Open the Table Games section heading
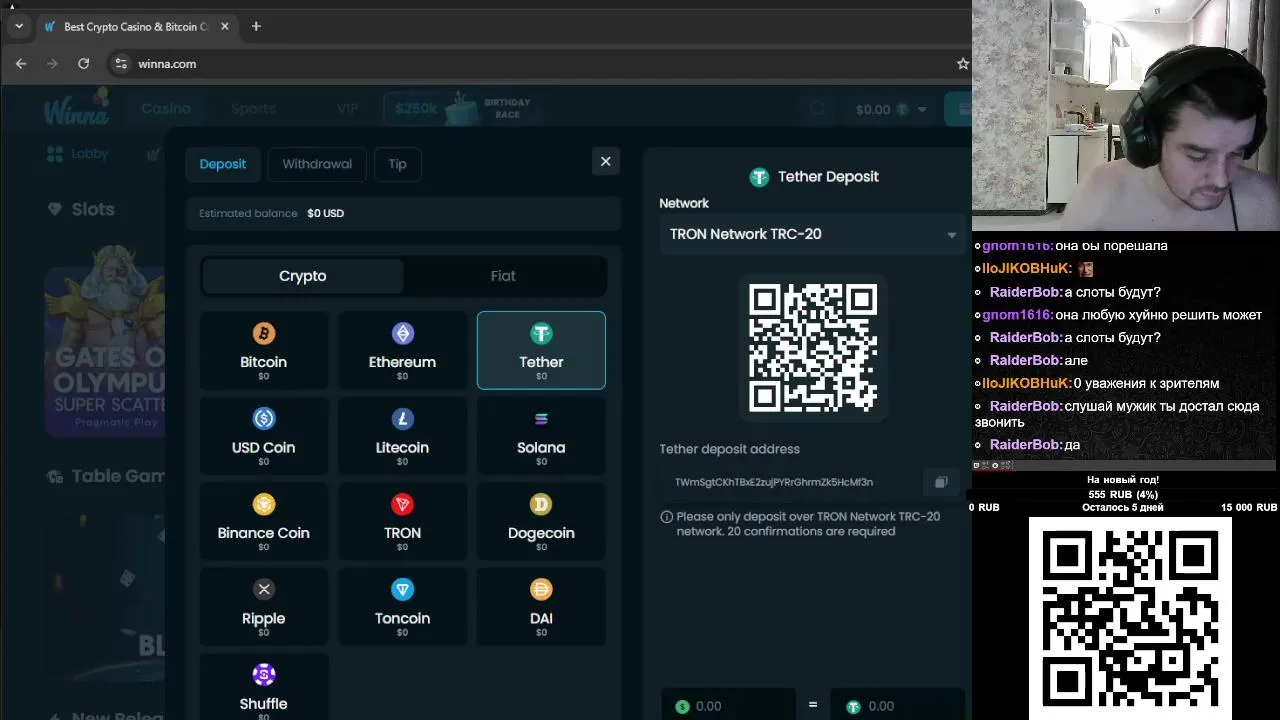Screen dimensions: 1280x720 coord(107,476)
